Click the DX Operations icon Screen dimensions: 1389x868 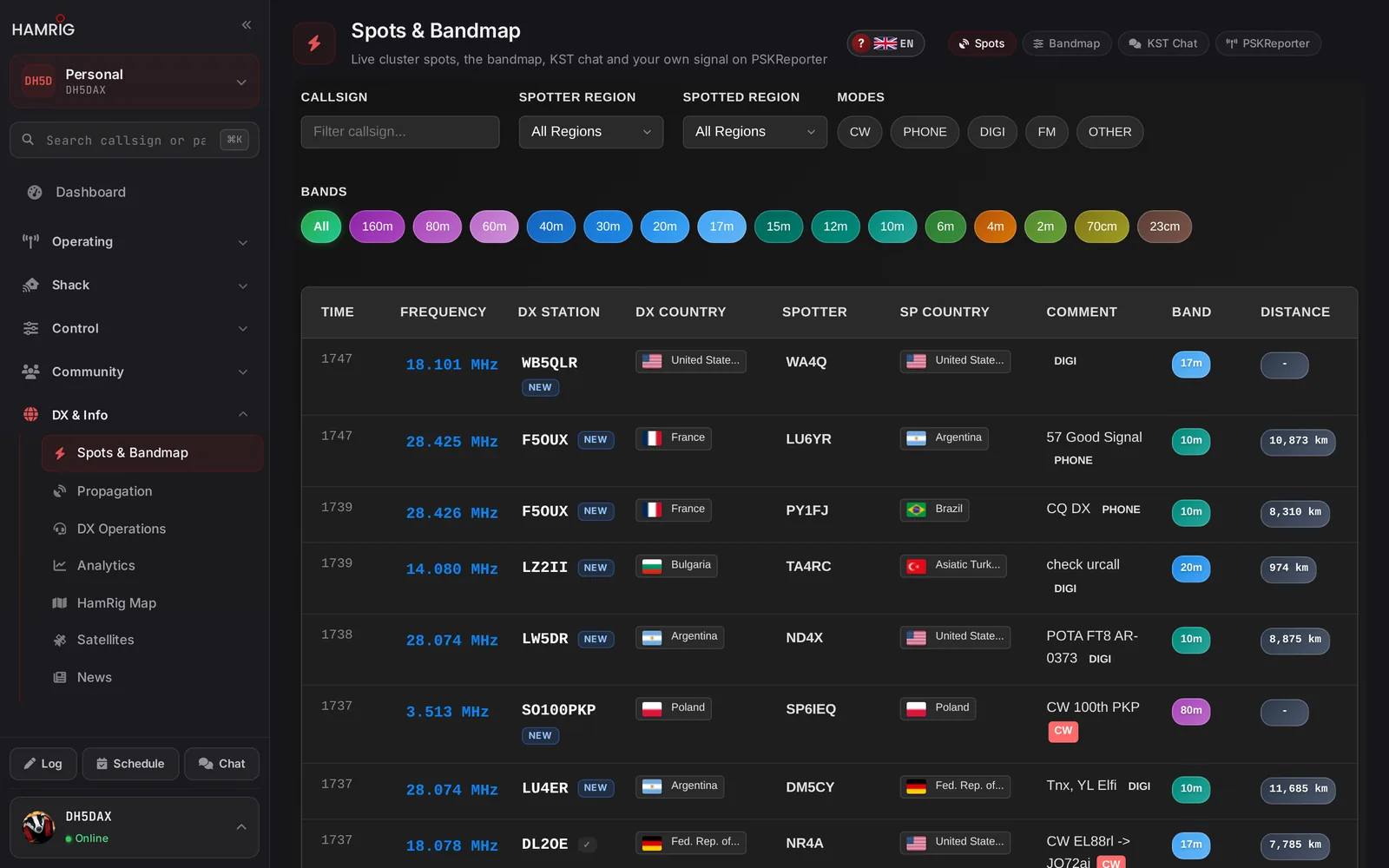(60, 529)
